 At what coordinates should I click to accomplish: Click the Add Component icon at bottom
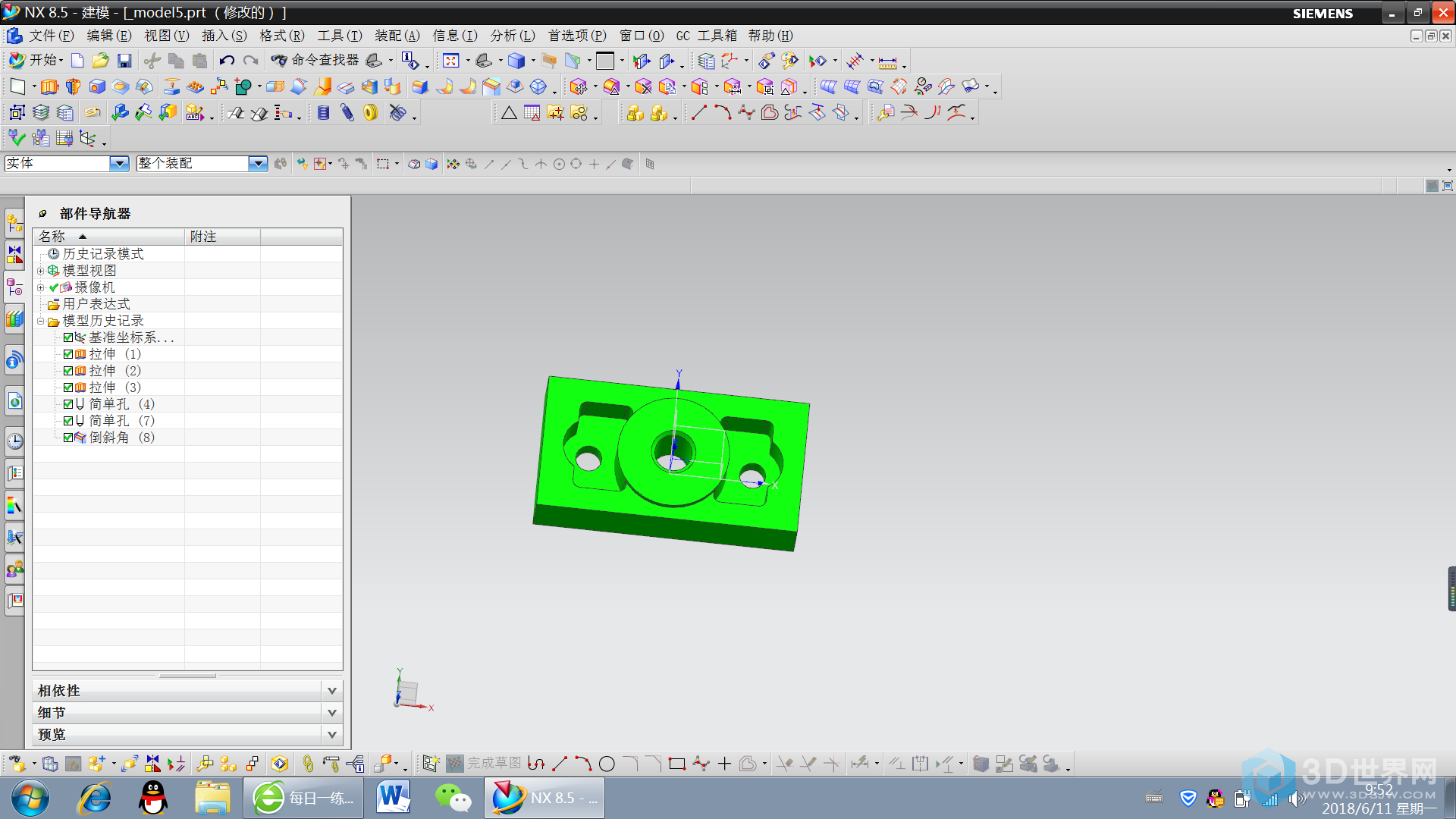pos(96,764)
